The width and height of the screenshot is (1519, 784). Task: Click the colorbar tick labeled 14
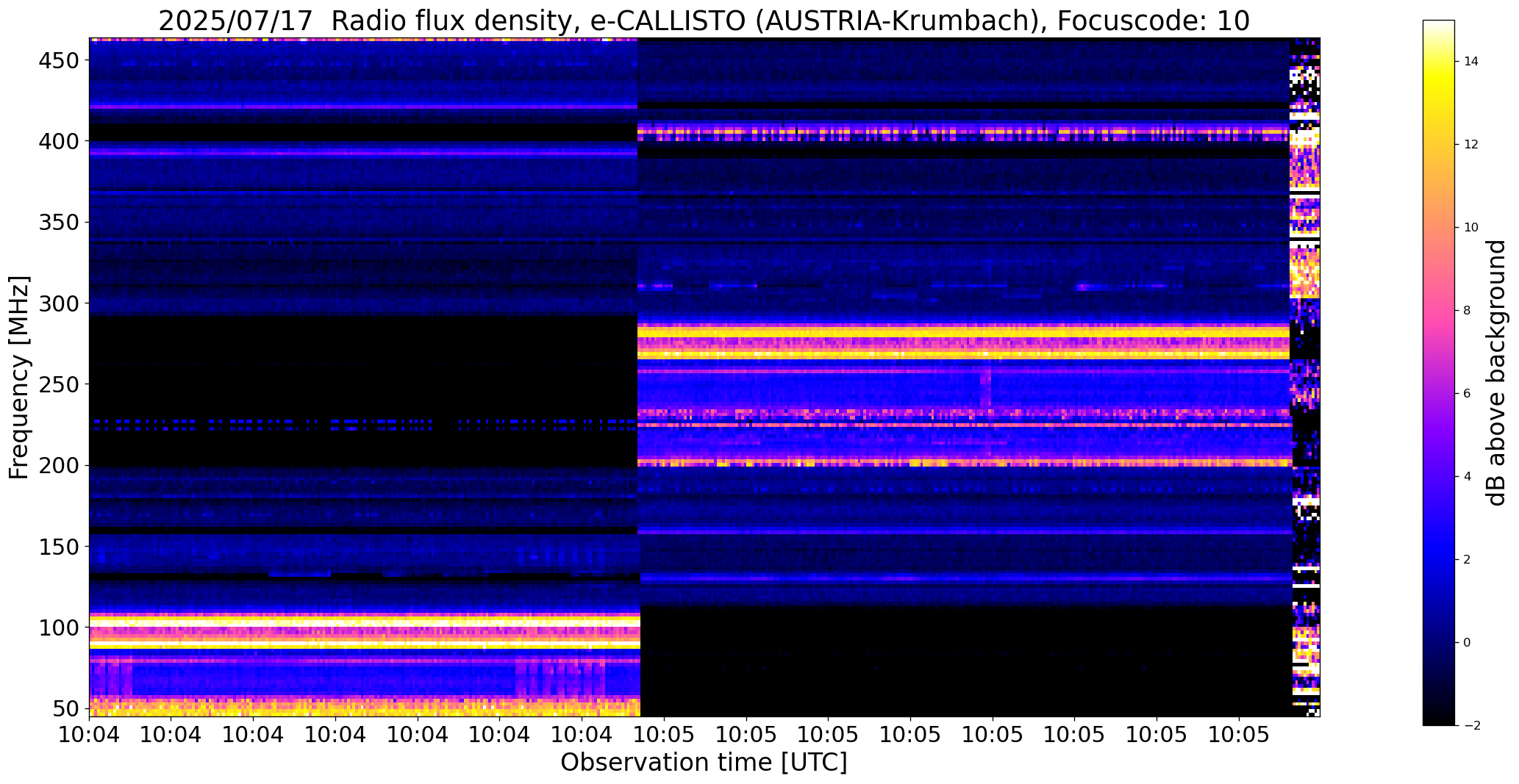1471,62
